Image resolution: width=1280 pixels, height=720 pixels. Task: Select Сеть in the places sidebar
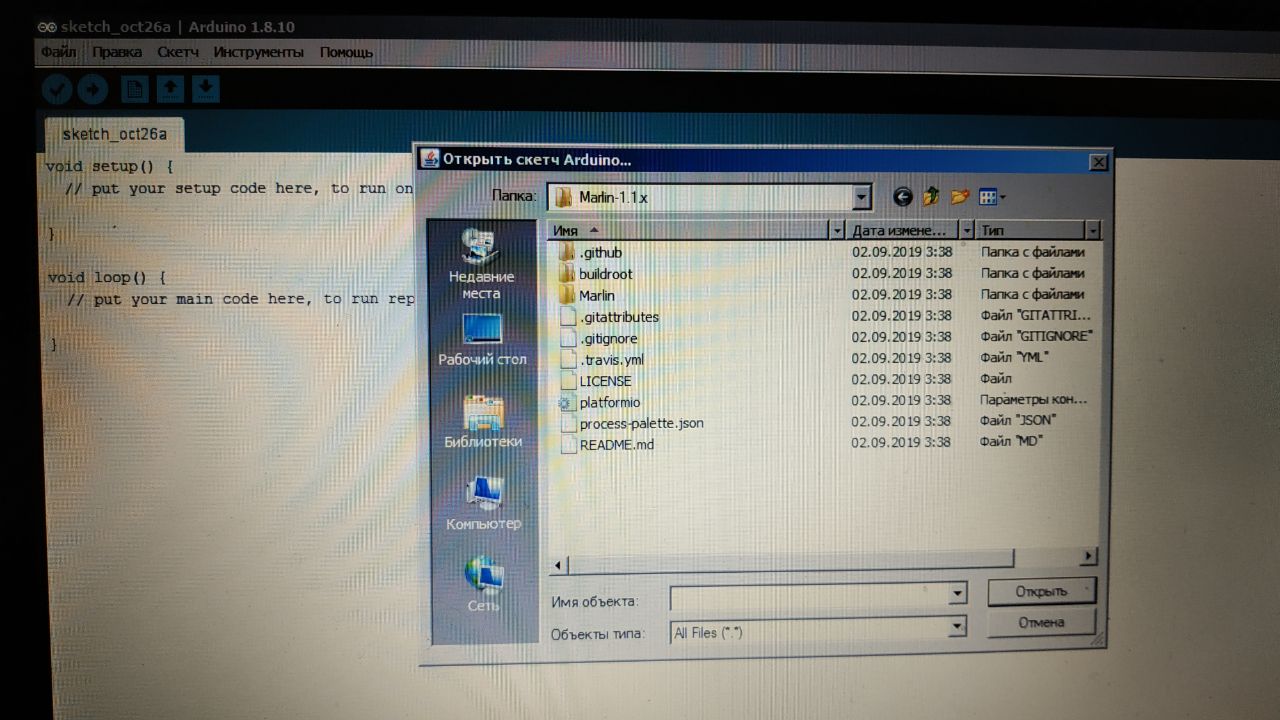(484, 585)
